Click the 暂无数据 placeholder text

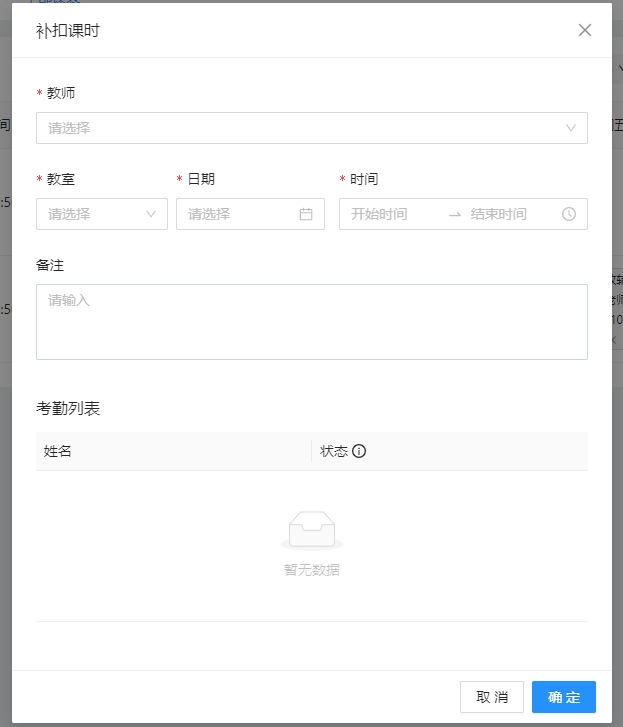(x=311, y=570)
